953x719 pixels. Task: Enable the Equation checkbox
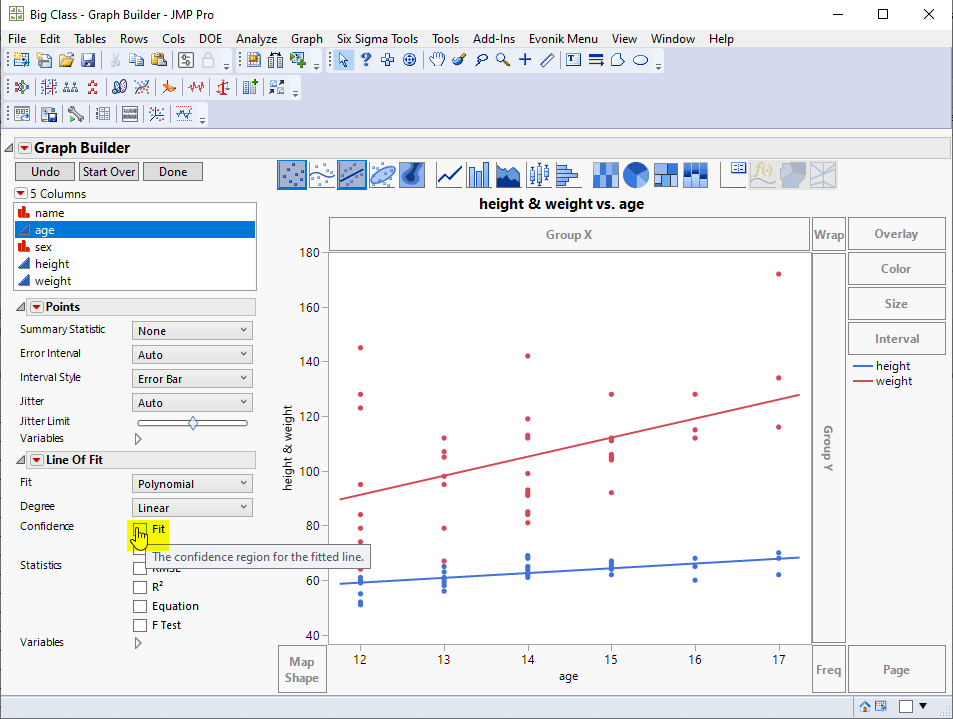(x=140, y=606)
